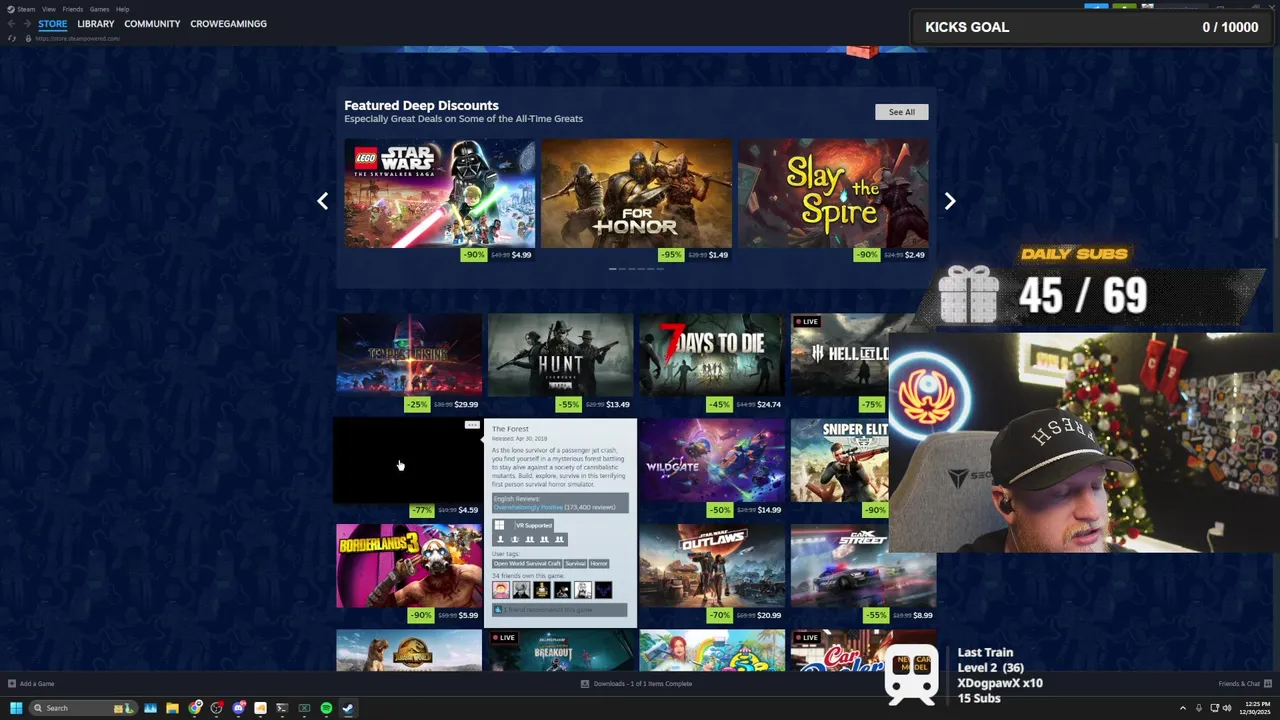The height and width of the screenshot is (720, 1280).
Task: Open The Forest game tile
Action: 409,460
